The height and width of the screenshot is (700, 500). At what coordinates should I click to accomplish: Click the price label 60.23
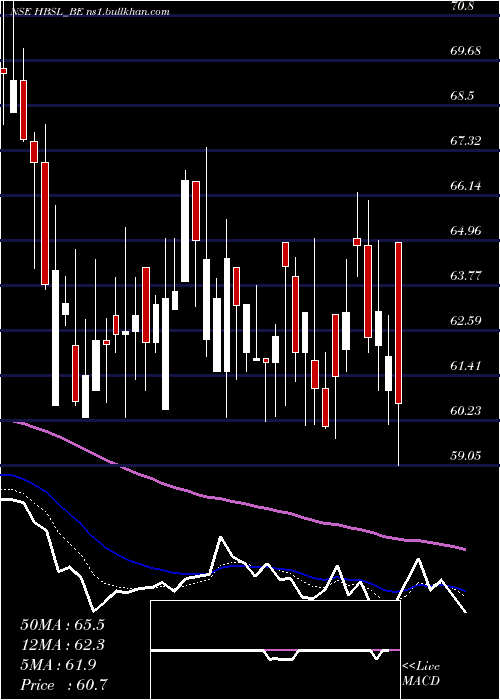(x=466, y=410)
